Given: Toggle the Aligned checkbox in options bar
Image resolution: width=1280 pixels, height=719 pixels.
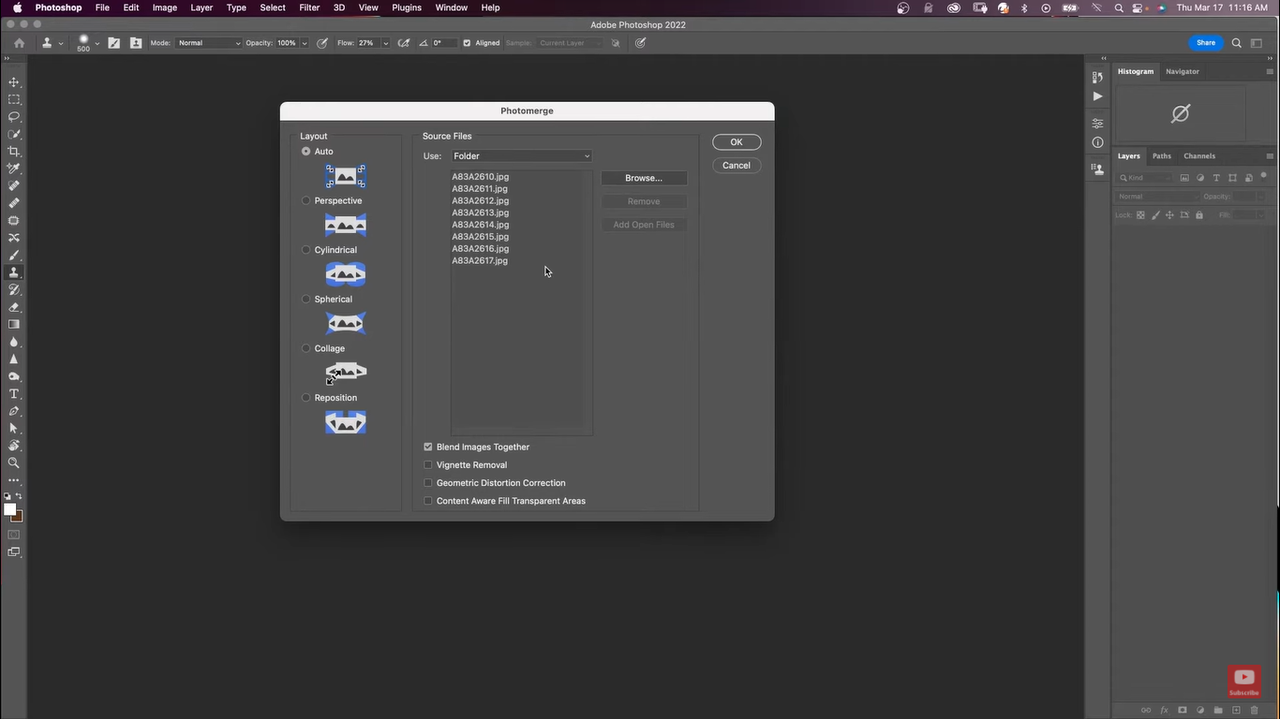Looking at the screenshot, I should pyautogui.click(x=467, y=43).
